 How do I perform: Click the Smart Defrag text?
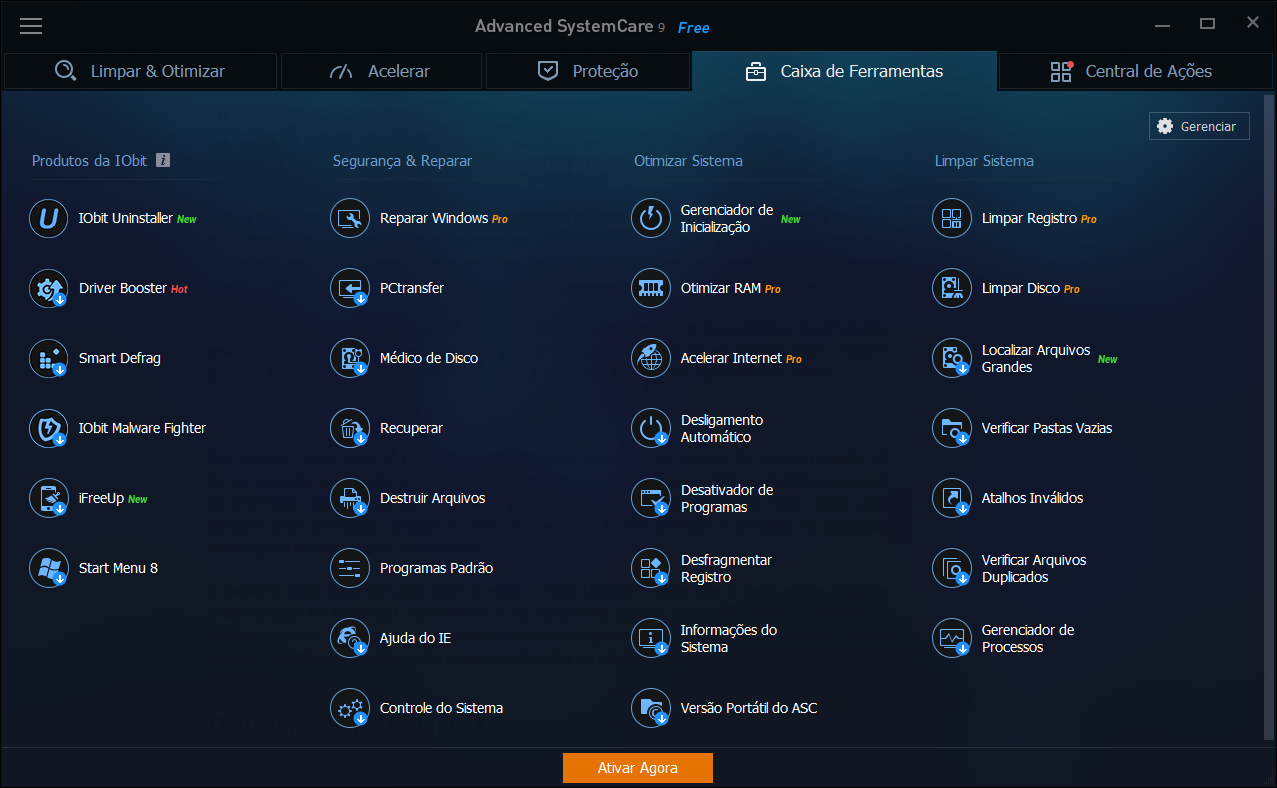click(x=120, y=358)
